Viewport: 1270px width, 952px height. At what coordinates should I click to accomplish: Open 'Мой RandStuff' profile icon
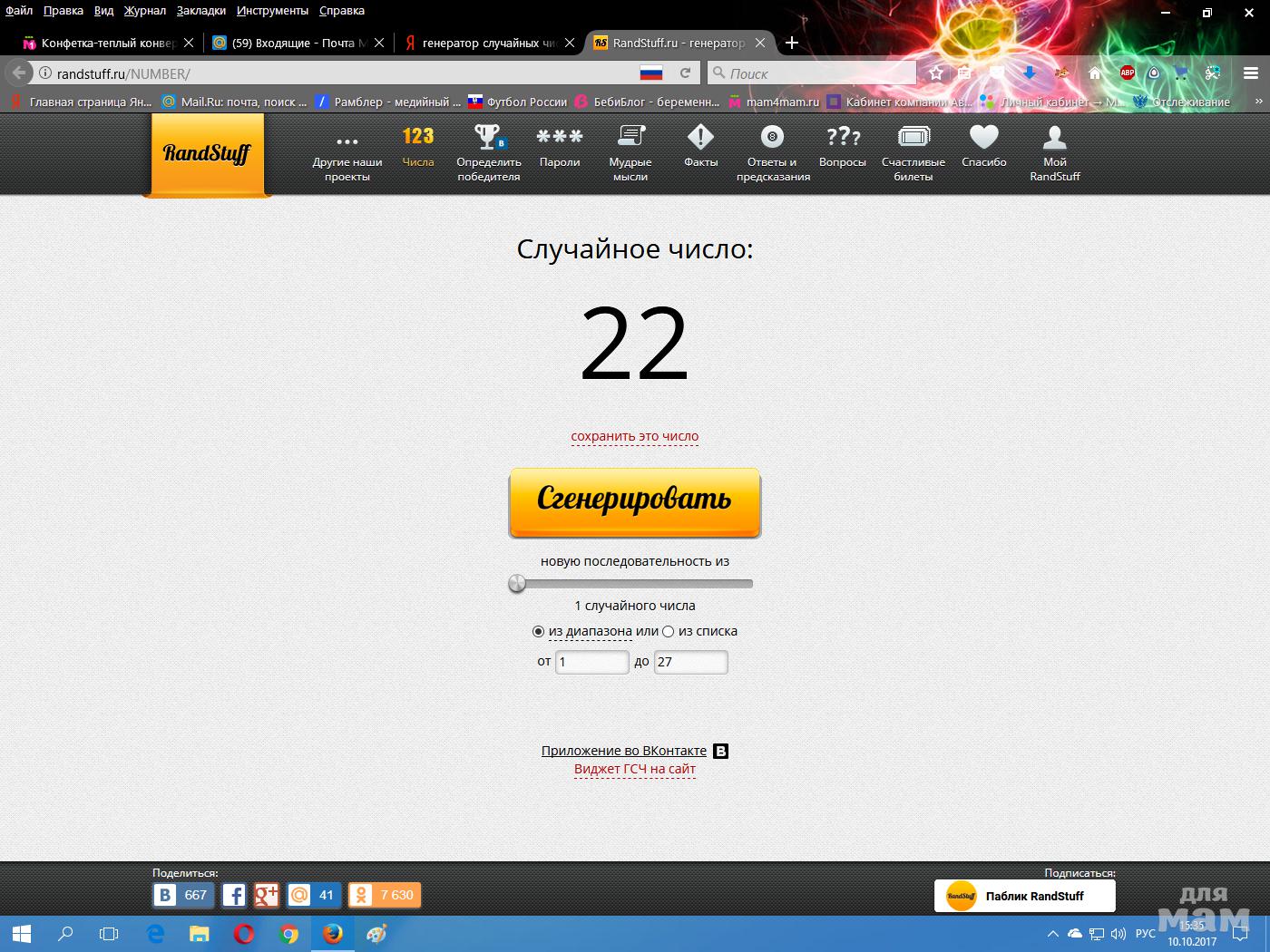click(1054, 138)
